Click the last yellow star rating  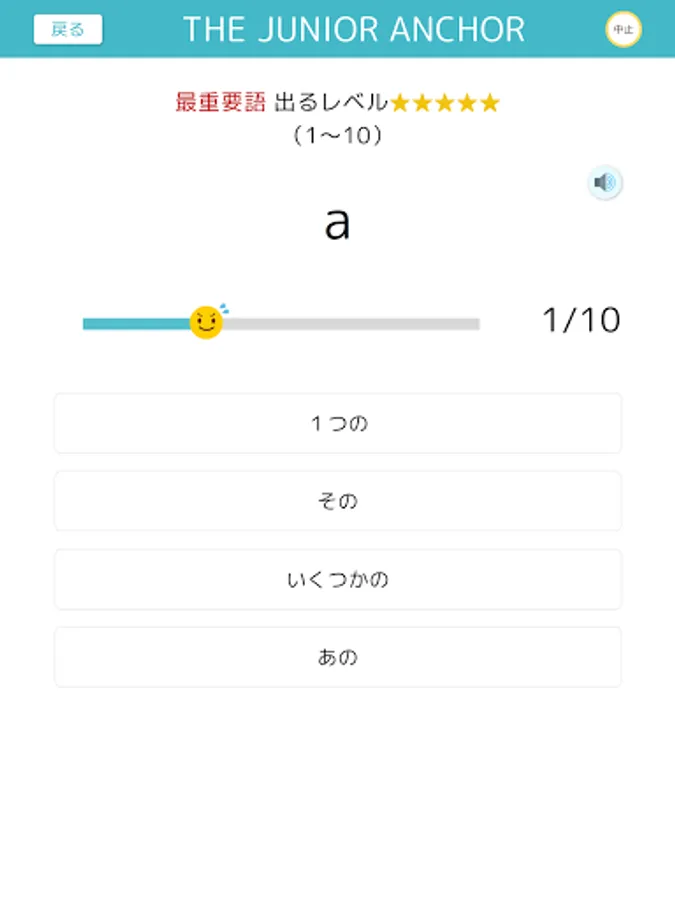[490, 103]
